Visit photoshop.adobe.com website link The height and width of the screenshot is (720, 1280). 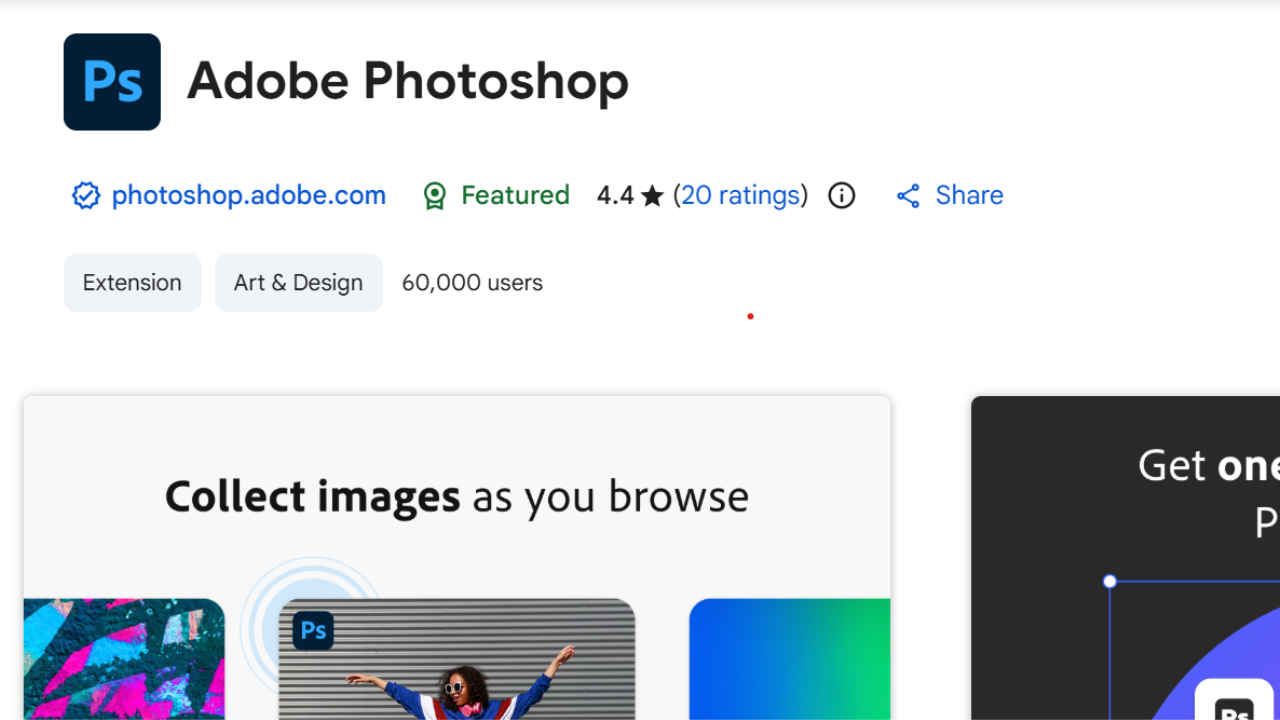(248, 195)
